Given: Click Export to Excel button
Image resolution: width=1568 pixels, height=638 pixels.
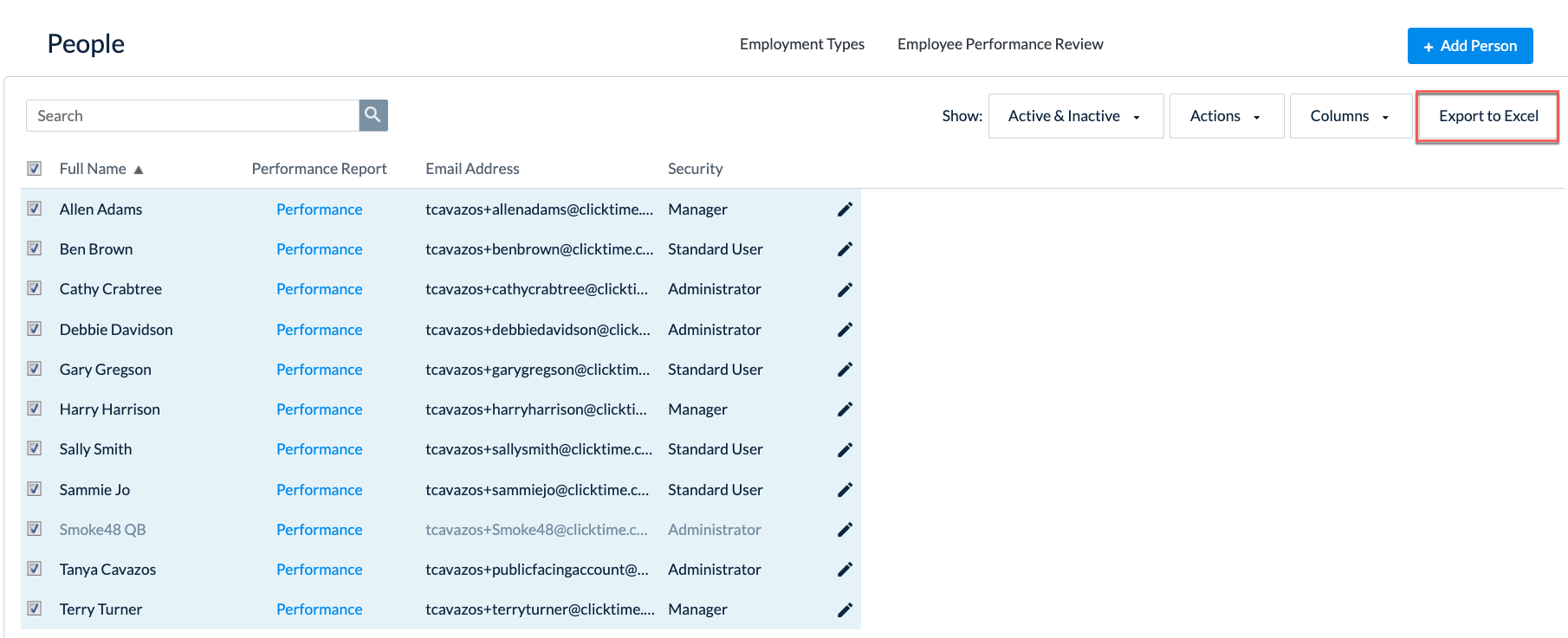Looking at the screenshot, I should coord(1488,116).
